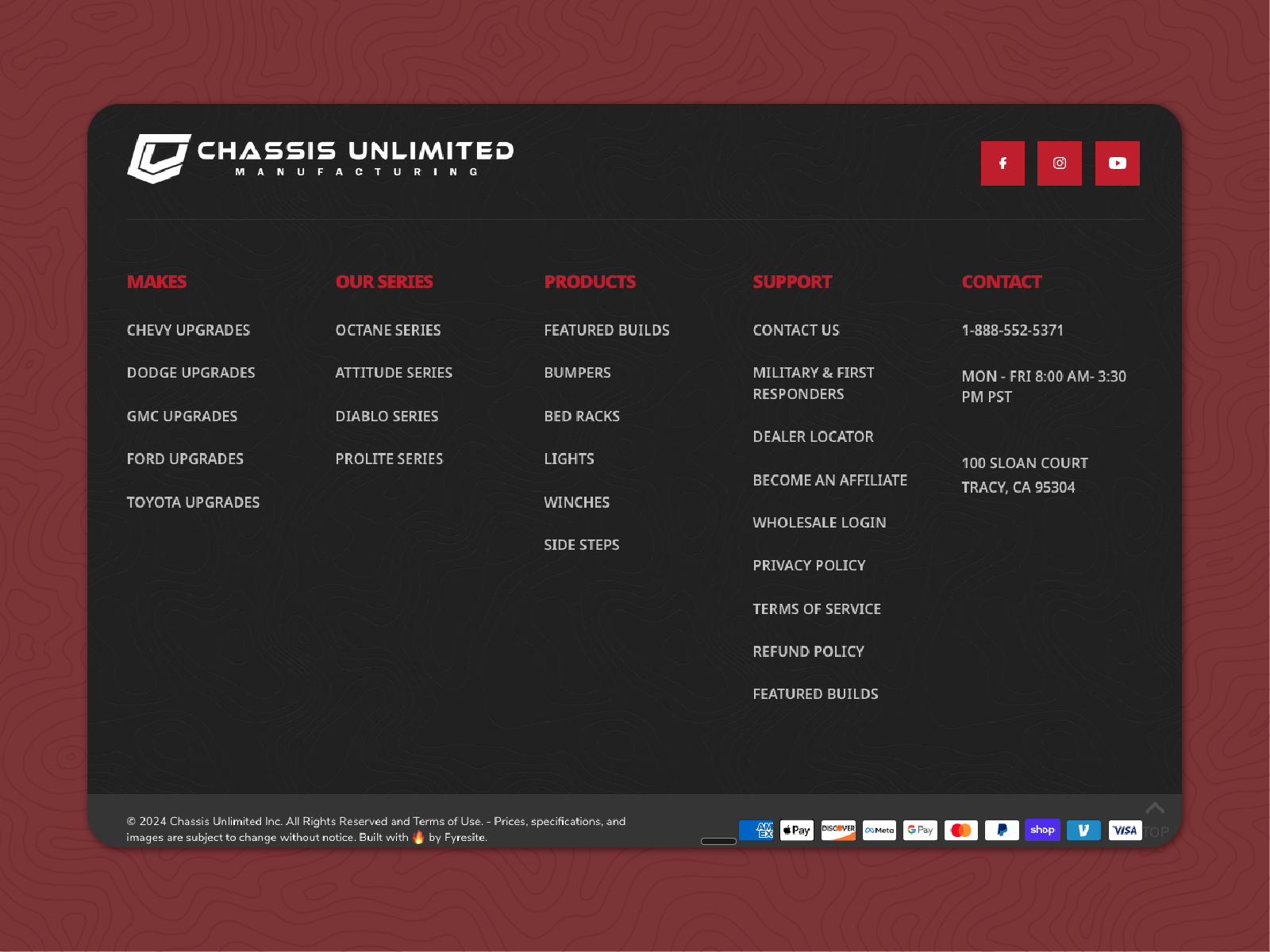Click the Products column heading
This screenshot has height=952, width=1270.
(x=590, y=282)
